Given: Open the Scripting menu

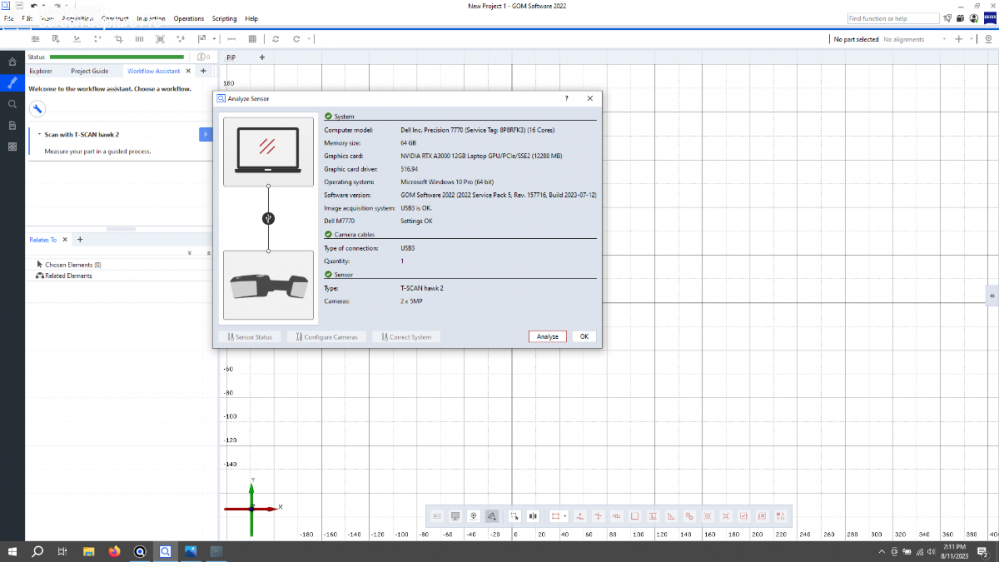Looking at the screenshot, I should tap(224, 18).
